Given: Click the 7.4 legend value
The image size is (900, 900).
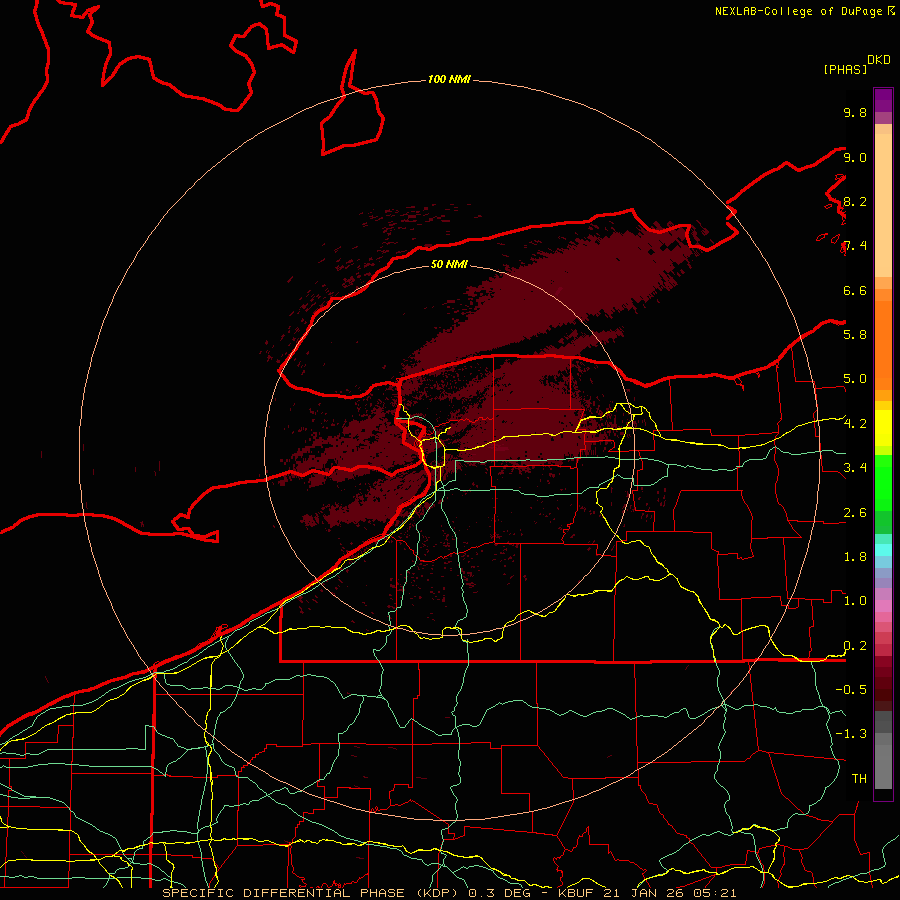Looking at the screenshot, I should pos(855,246).
